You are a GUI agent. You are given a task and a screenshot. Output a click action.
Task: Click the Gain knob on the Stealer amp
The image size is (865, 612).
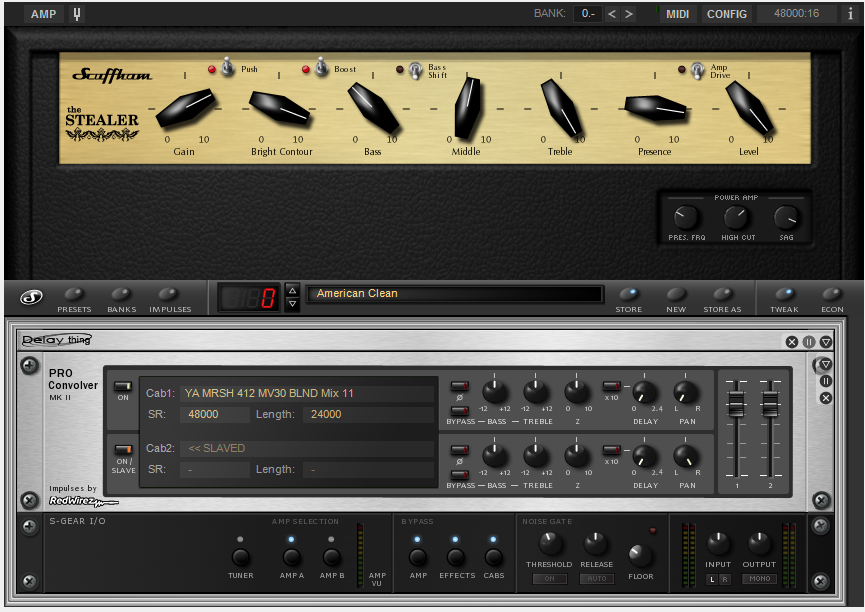[x=185, y=108]
